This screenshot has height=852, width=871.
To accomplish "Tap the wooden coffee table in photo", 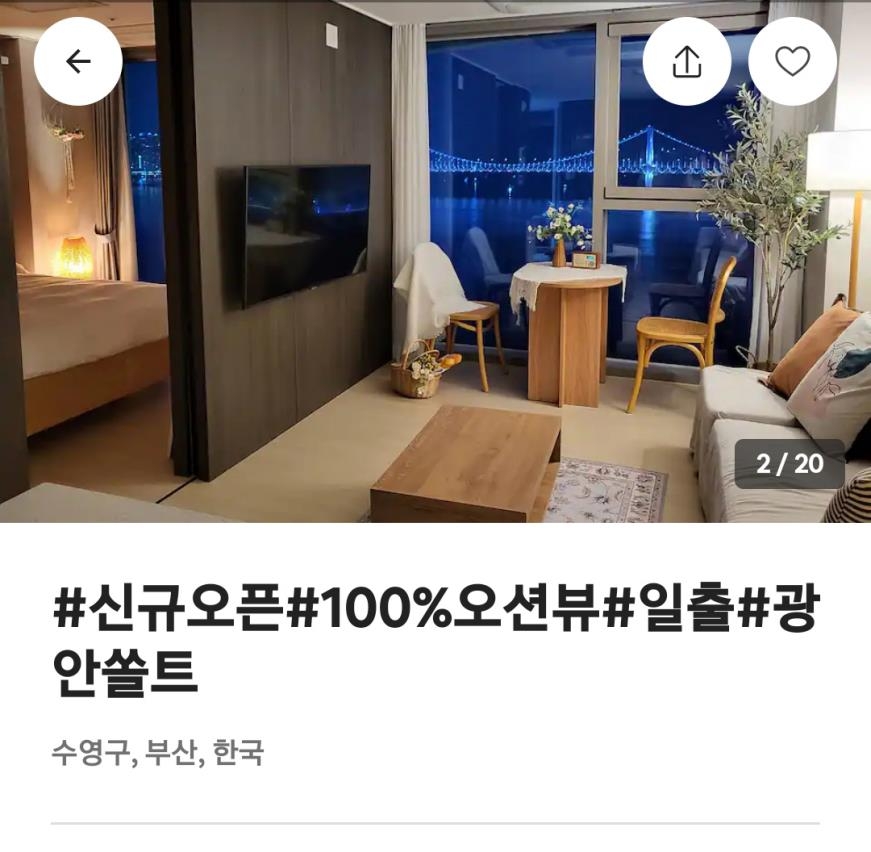I will point(467,464).
